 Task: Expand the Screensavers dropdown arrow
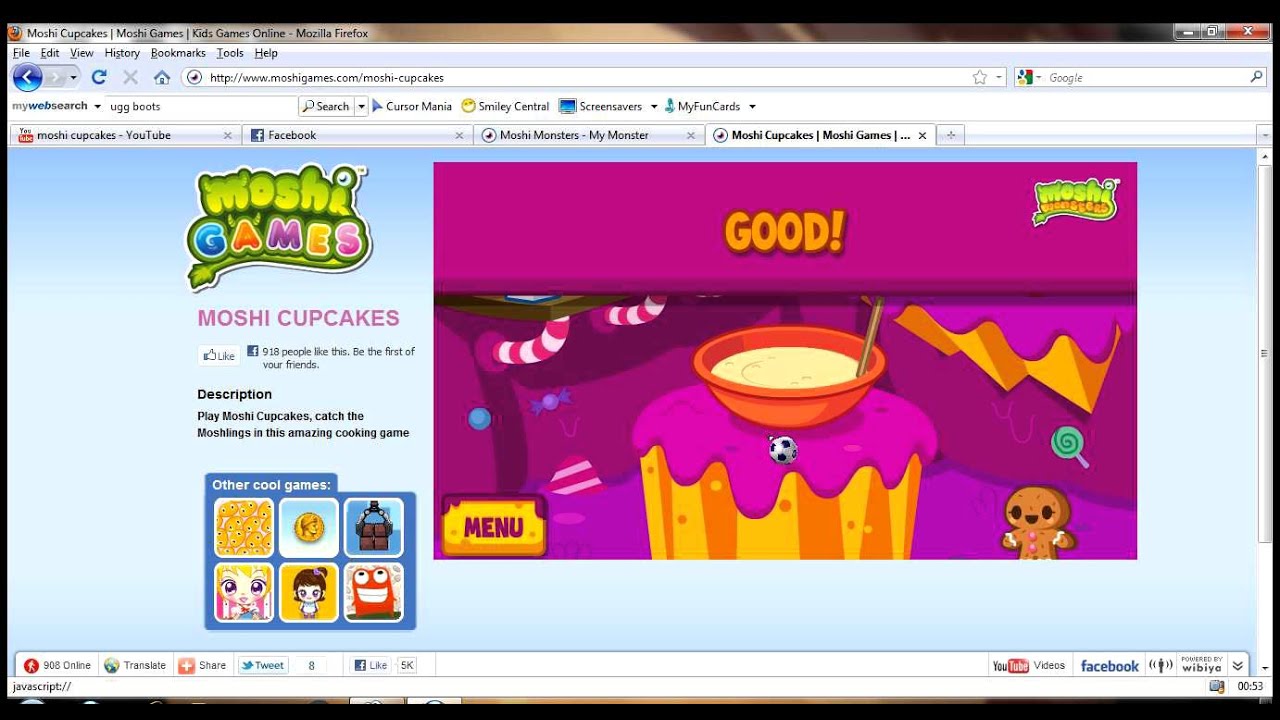point(653,106)
